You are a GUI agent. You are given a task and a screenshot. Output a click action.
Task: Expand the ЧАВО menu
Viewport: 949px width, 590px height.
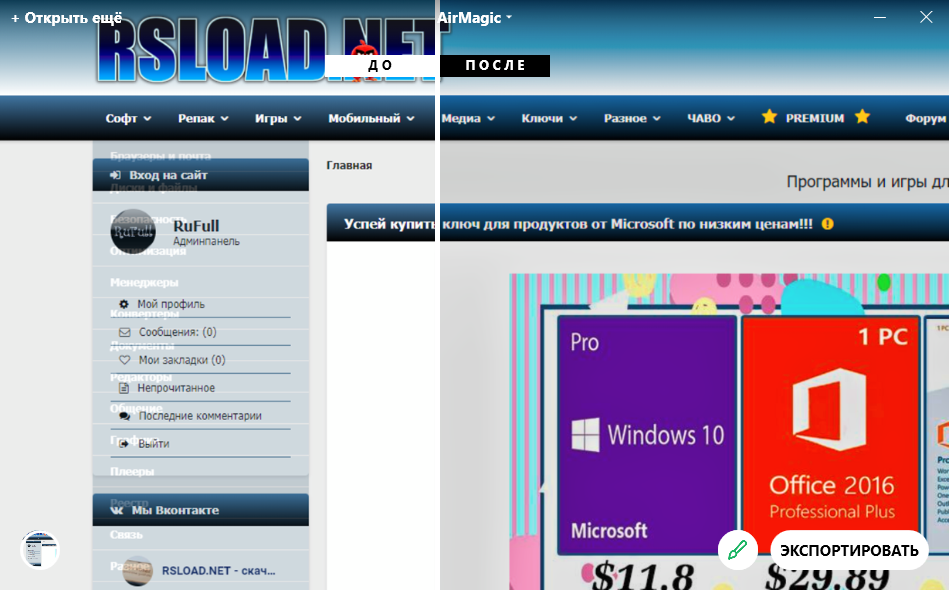(x=711, y=119)
